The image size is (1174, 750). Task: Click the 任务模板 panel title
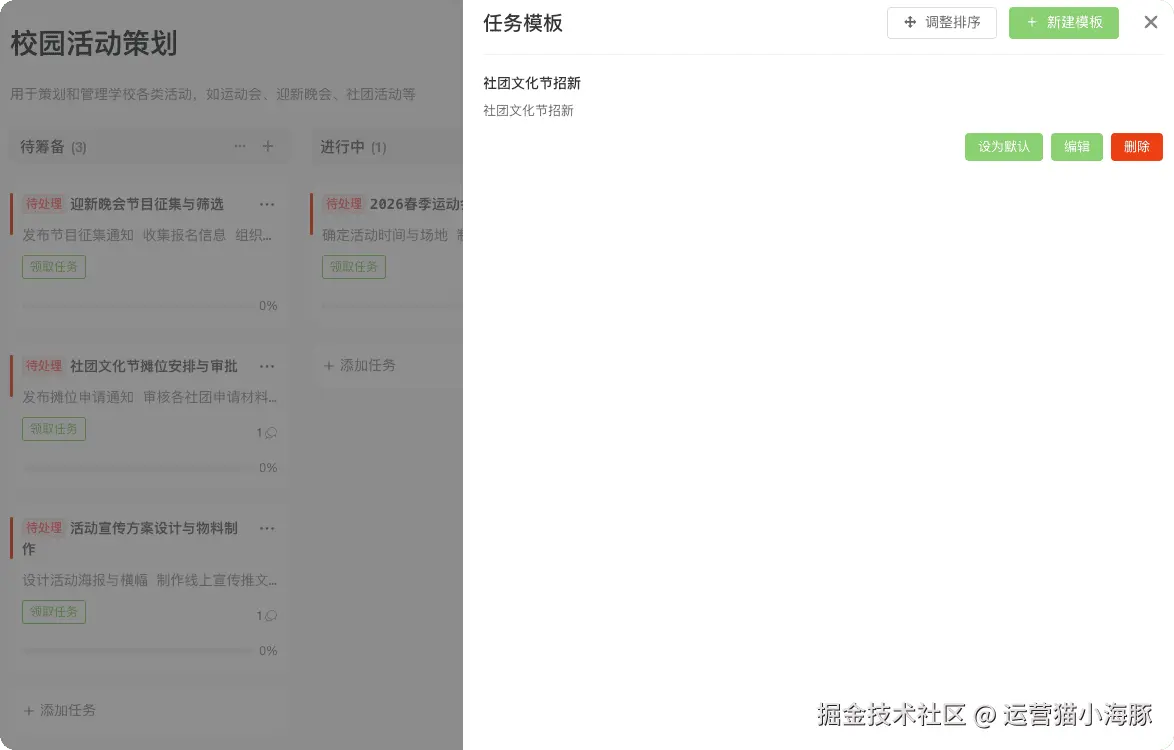[523, 23]
